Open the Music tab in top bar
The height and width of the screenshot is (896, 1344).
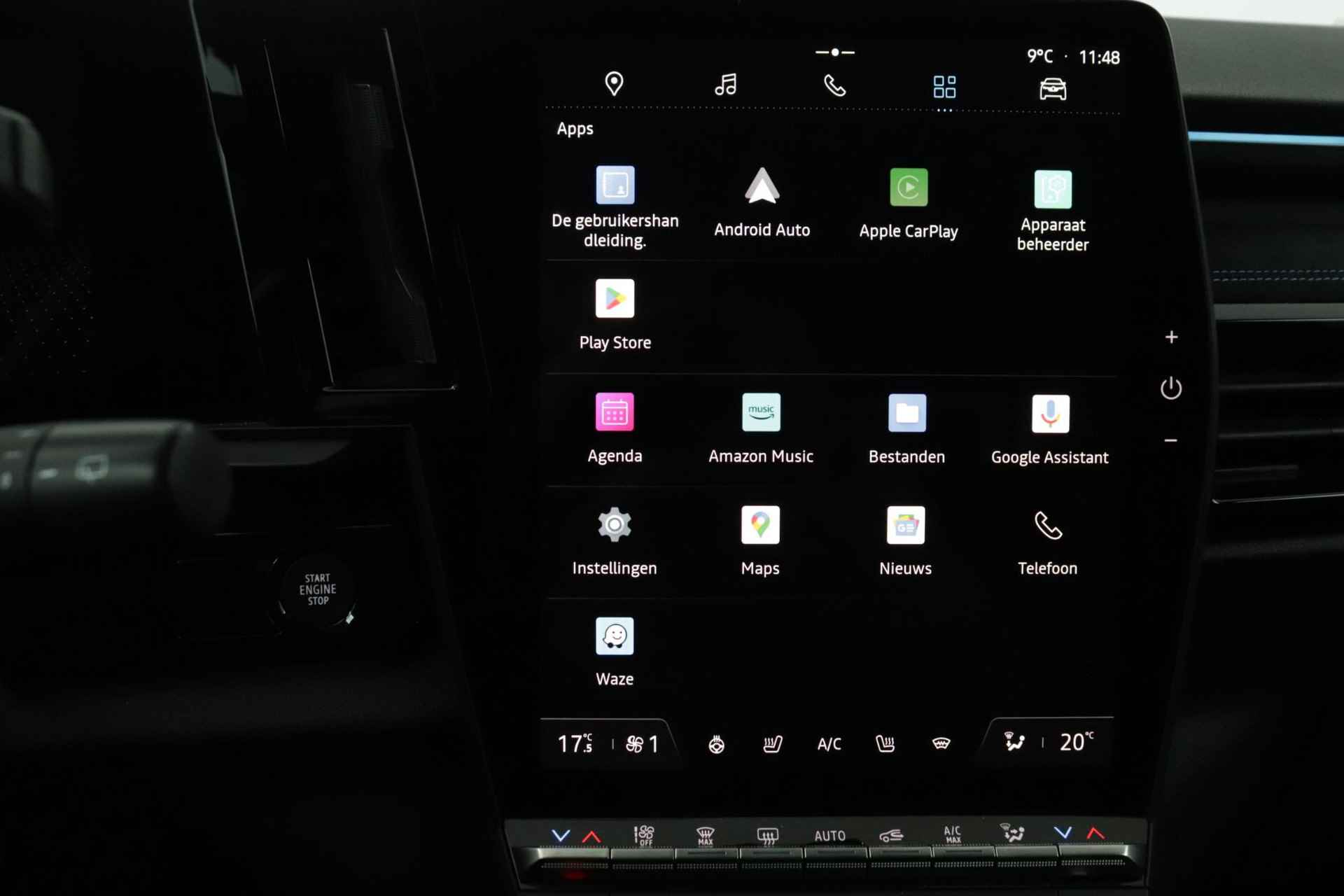pyautogui.click(x=725, y=85)
